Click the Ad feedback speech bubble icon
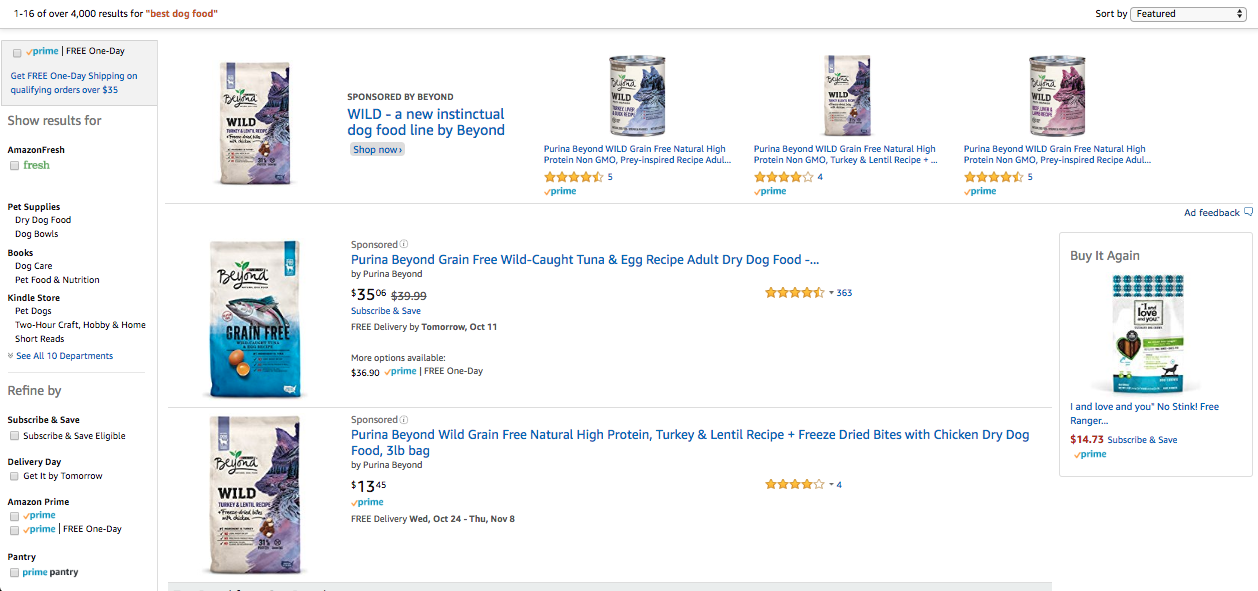Image resolution: width=1258 pixels, height=591 pixels. click(x=1248, y=212)
